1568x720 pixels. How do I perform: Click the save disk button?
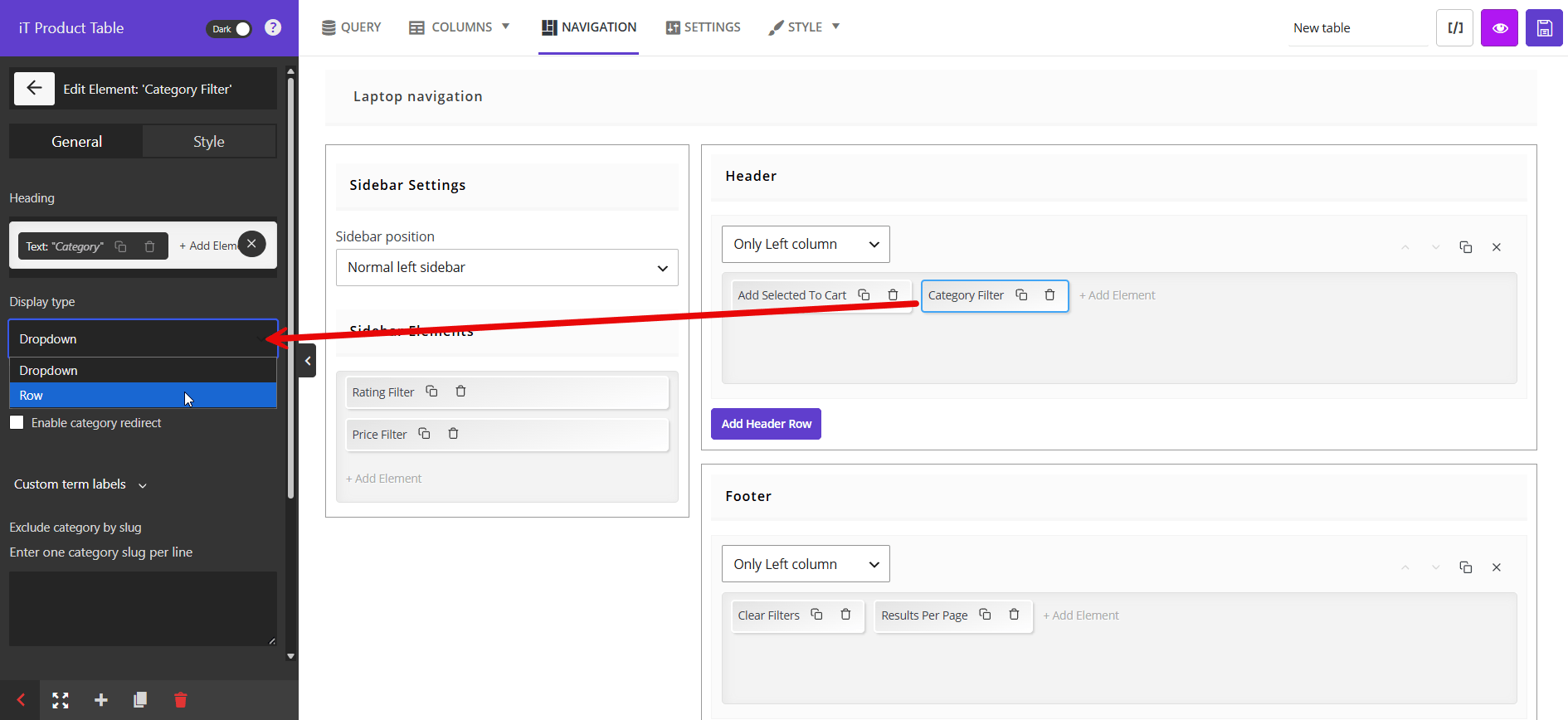[1545, 28]
